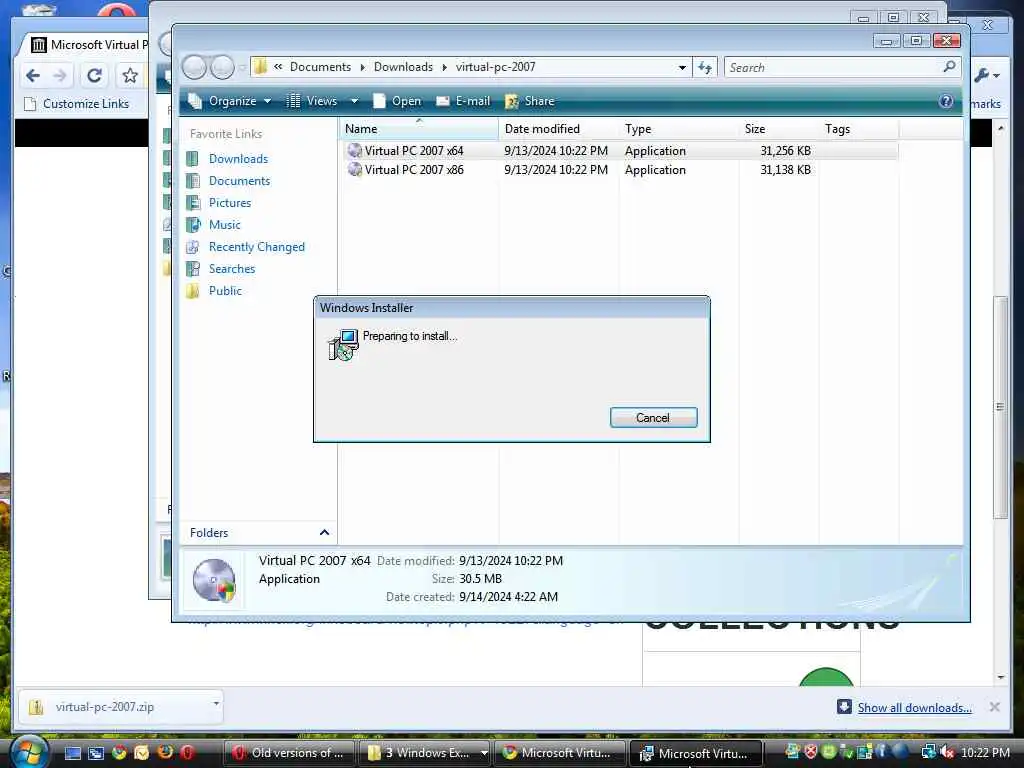The width and height of the screenshot is (1024, 768).
Task: Click the Virtual PC 2007 x64 file icon
Action: tap(355, 150)
